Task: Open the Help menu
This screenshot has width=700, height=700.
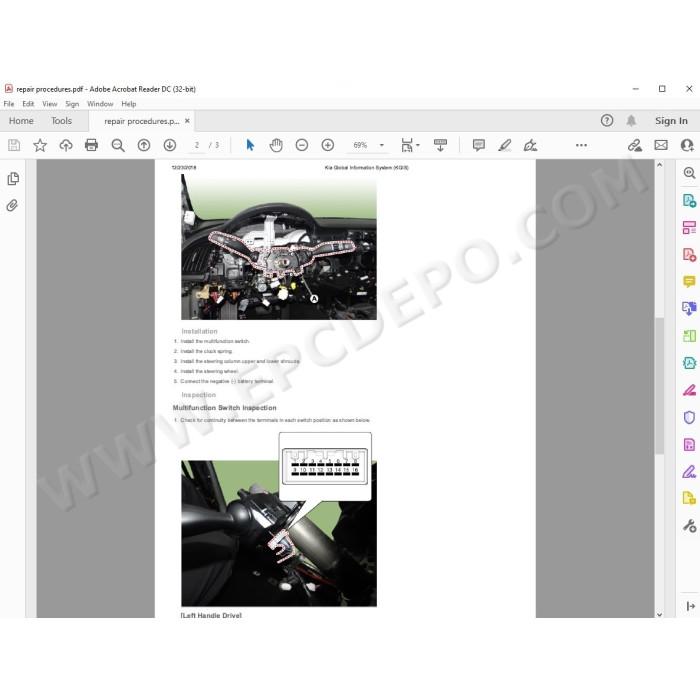Action: pos(129,104)
